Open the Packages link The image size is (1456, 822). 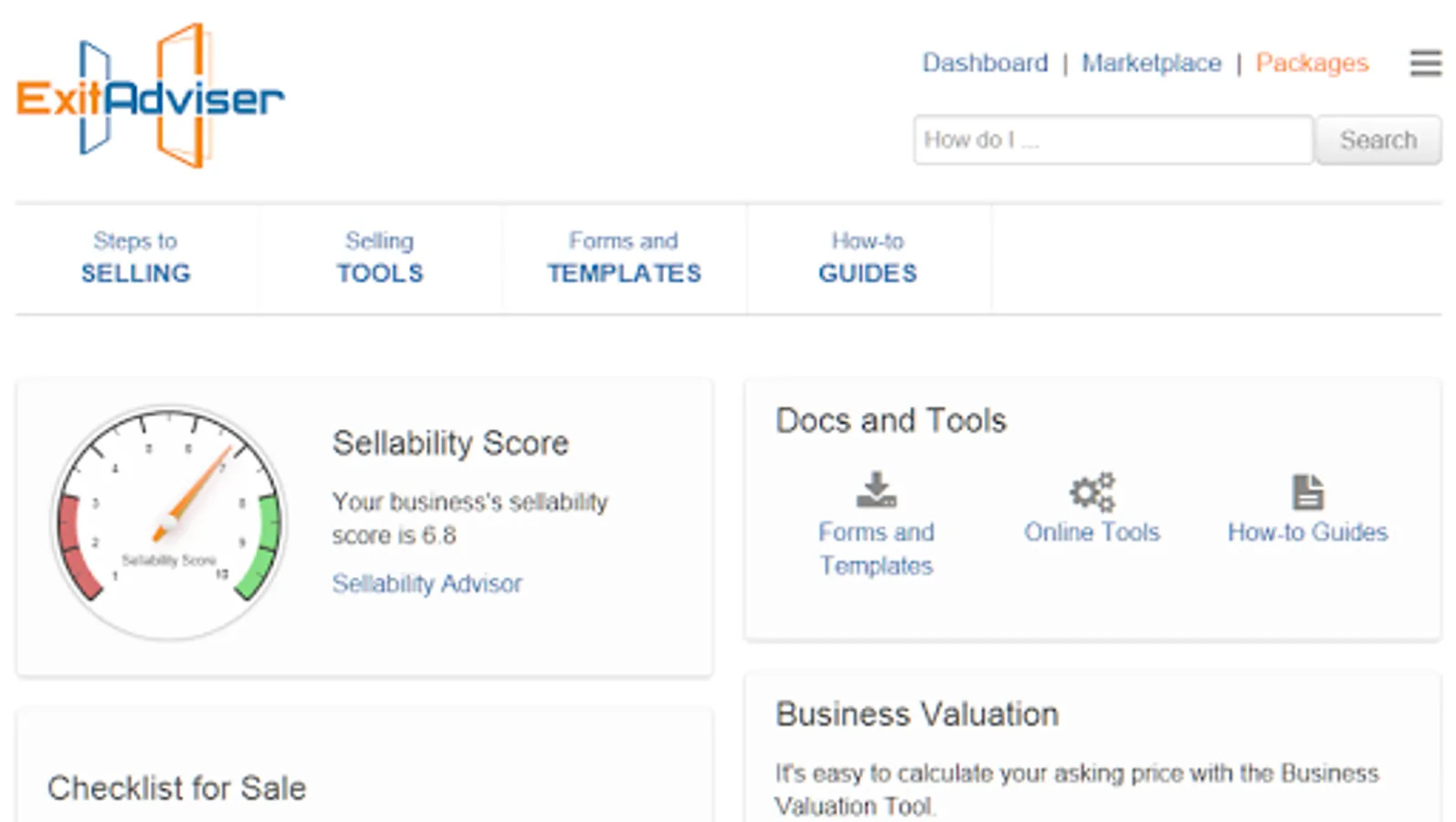coord(1312,63)
